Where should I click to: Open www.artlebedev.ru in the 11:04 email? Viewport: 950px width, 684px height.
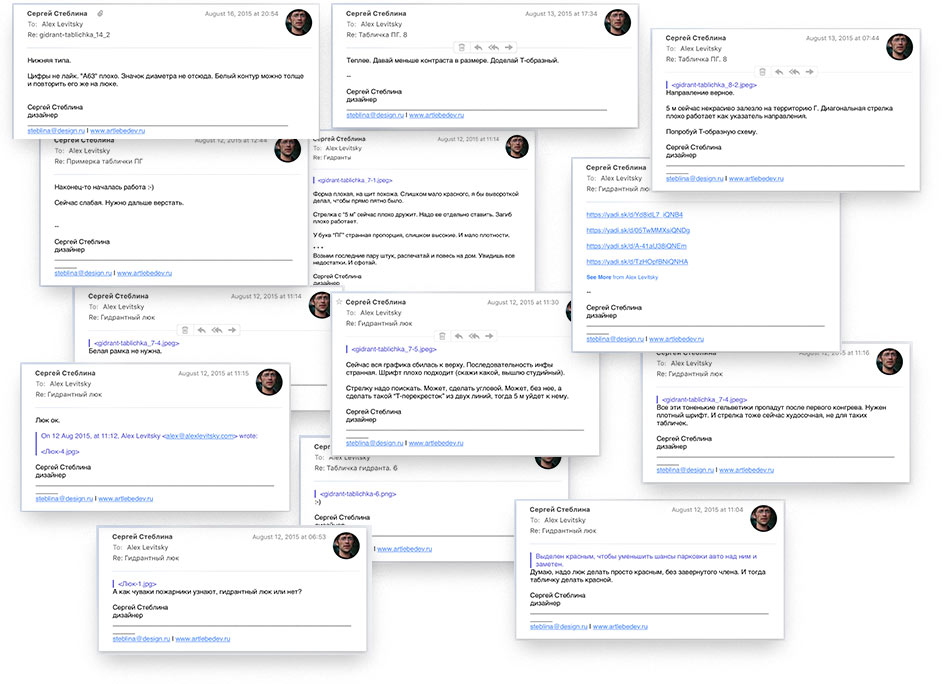[x=626, y=627]
